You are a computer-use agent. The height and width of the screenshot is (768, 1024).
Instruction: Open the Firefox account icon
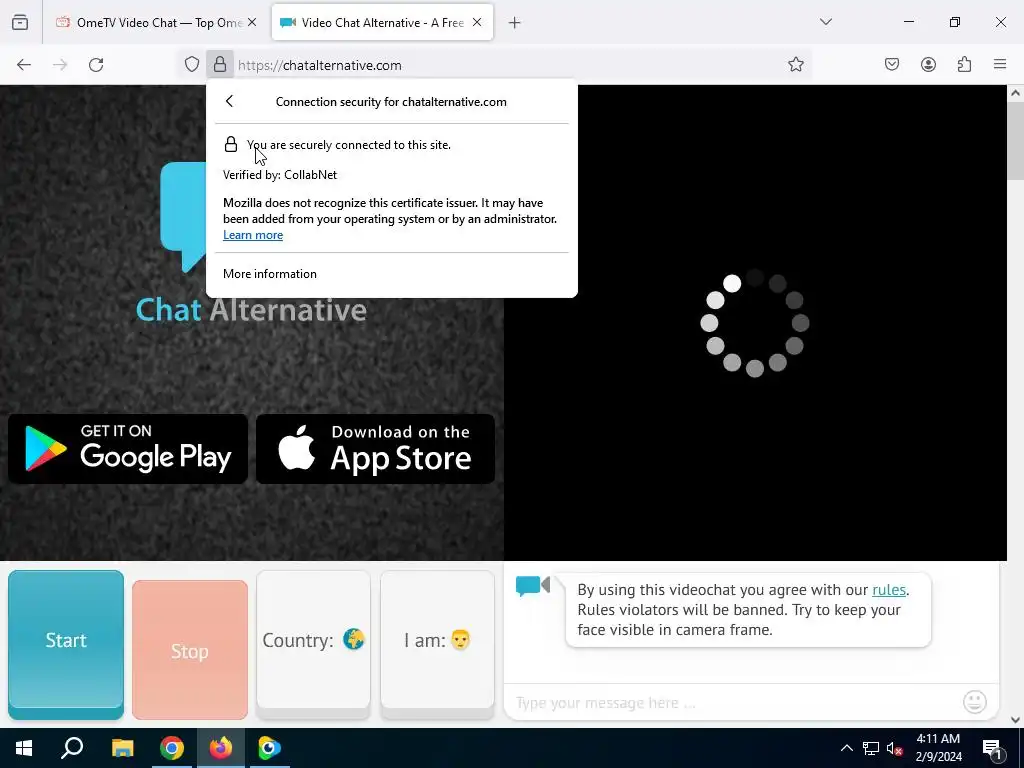point(928,65)
